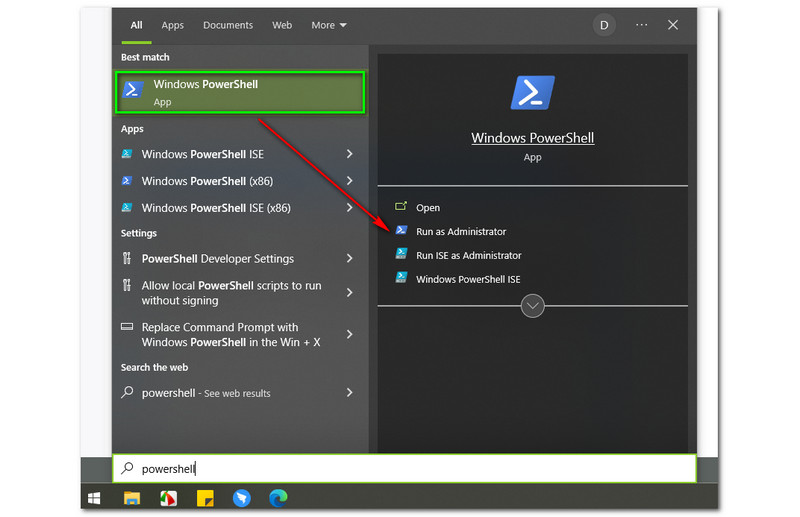Viewport: 800px width, 517px height.
Task: Switch to the Apps filter tab
Action: tap(173, 25)
